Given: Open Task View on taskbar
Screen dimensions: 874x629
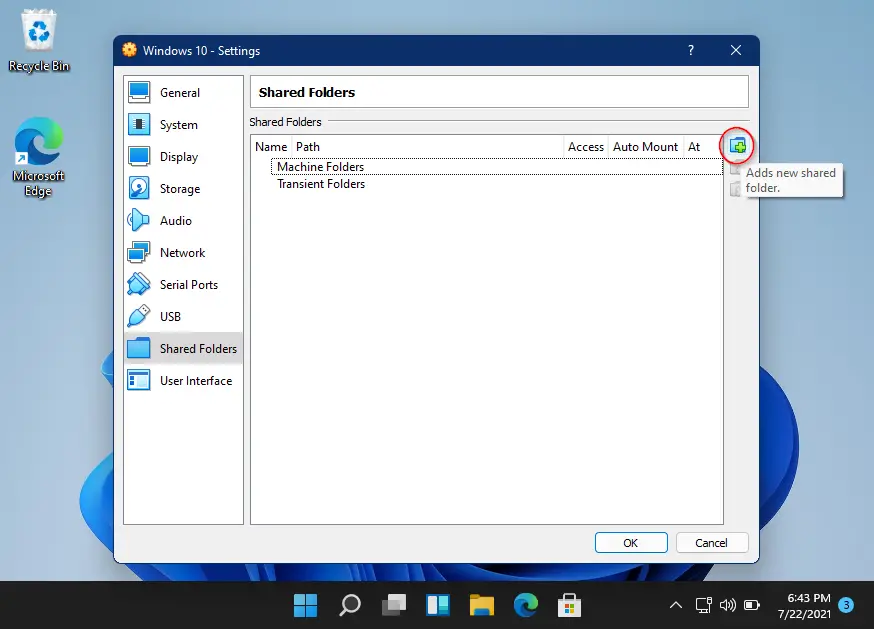Looking at the screenshot, I should (x=394, y=606).
